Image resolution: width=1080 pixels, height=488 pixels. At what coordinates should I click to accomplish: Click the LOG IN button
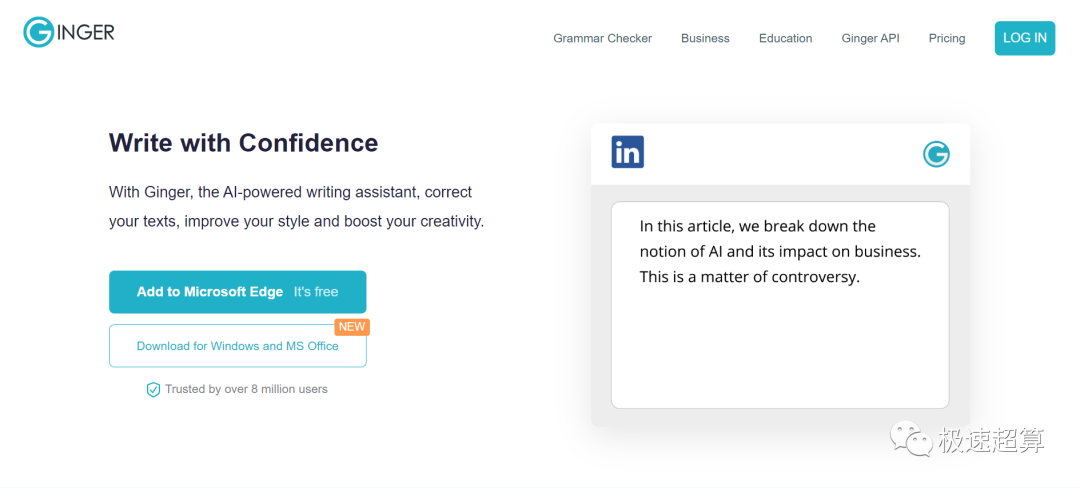[1025, 38]
